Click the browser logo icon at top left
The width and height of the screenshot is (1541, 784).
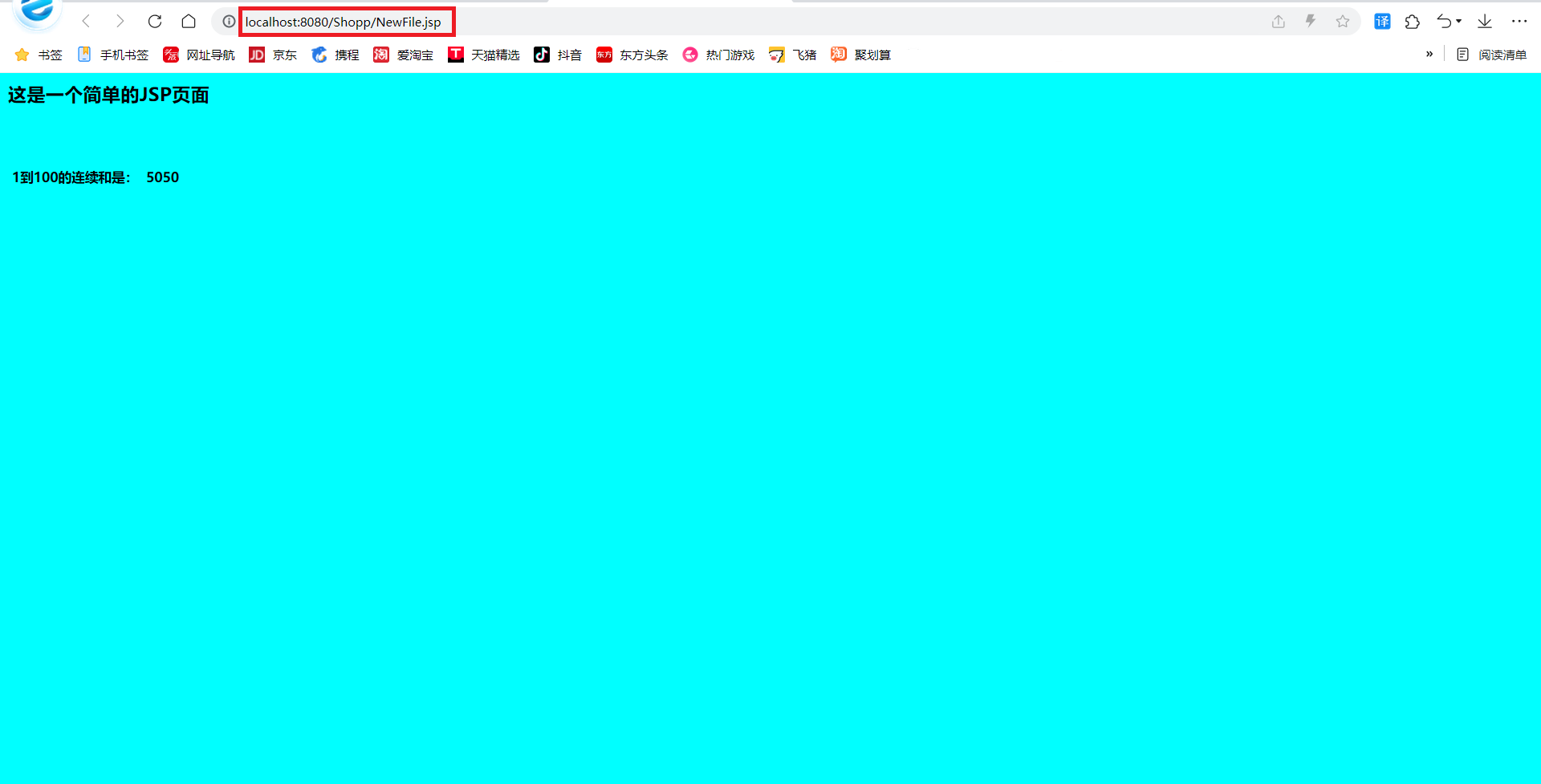click(37, 11)
